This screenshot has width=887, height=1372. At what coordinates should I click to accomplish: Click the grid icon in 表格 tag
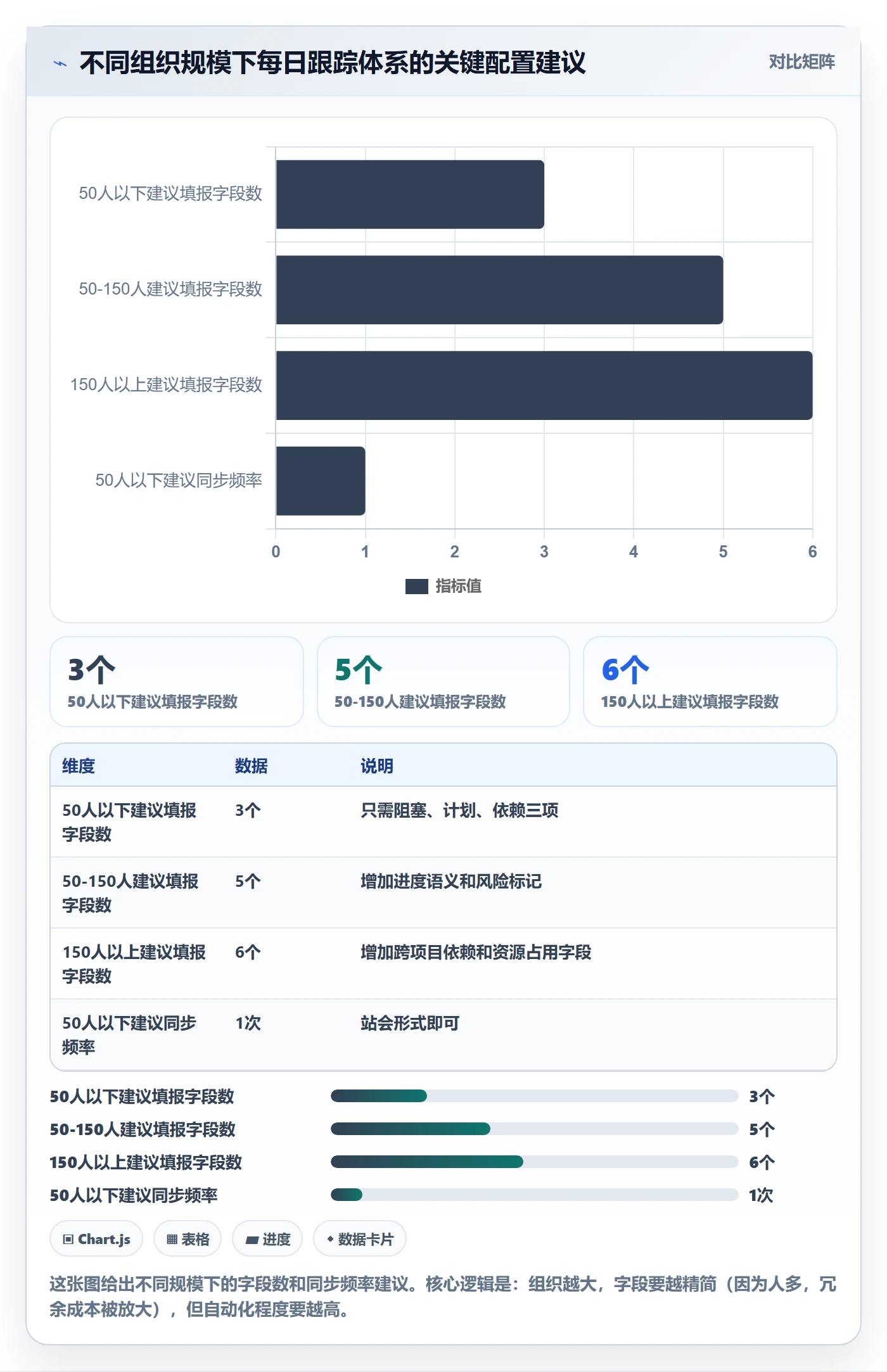(172, 1240)
